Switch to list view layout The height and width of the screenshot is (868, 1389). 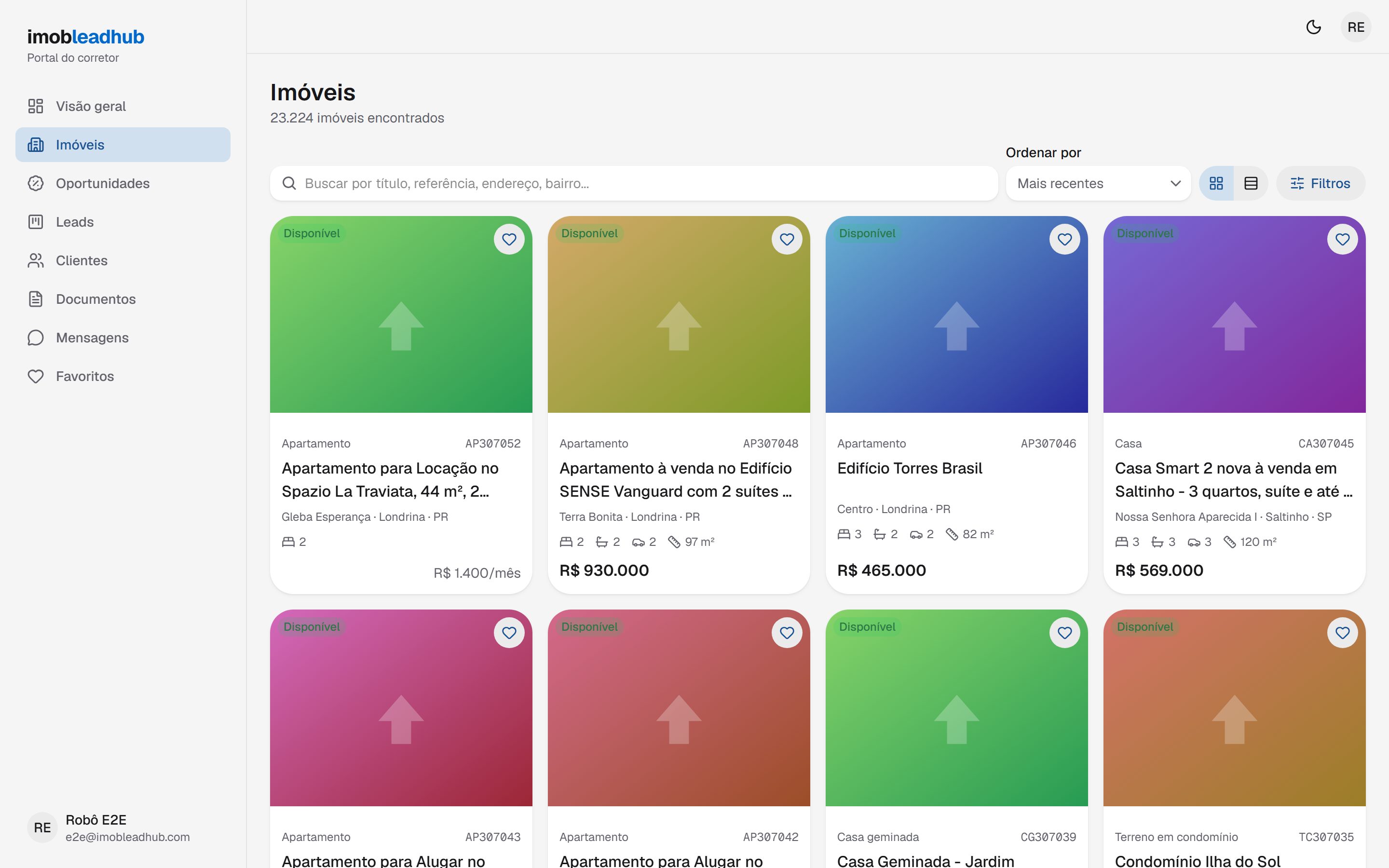tap(1251, 183)
